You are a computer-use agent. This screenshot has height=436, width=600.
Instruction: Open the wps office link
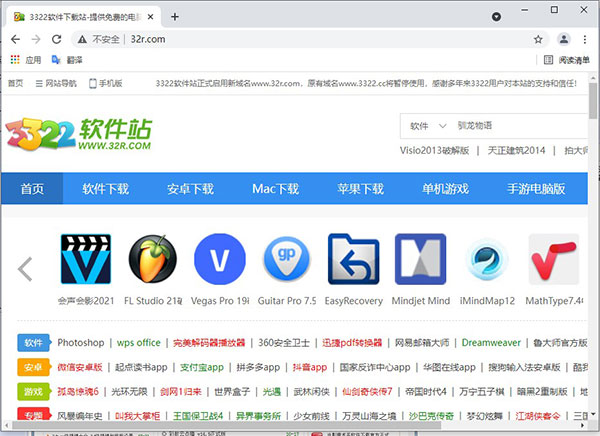click(139, 343)
